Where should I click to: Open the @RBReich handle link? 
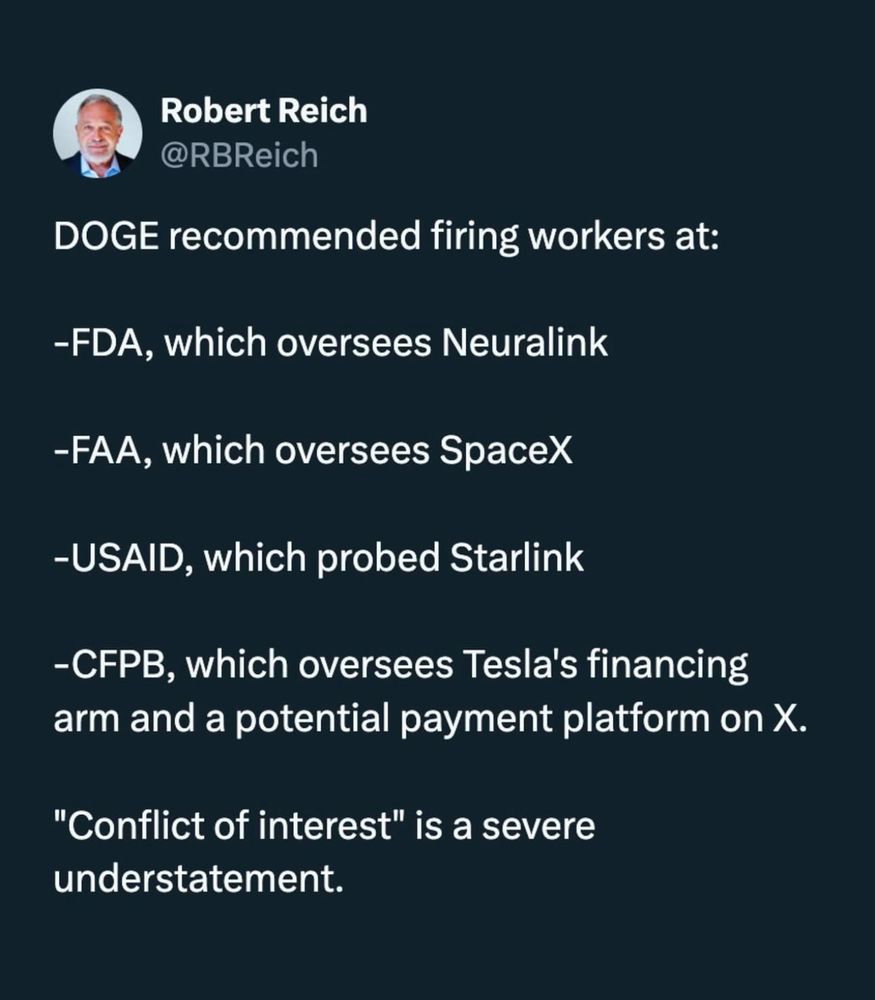coord(239,156)
